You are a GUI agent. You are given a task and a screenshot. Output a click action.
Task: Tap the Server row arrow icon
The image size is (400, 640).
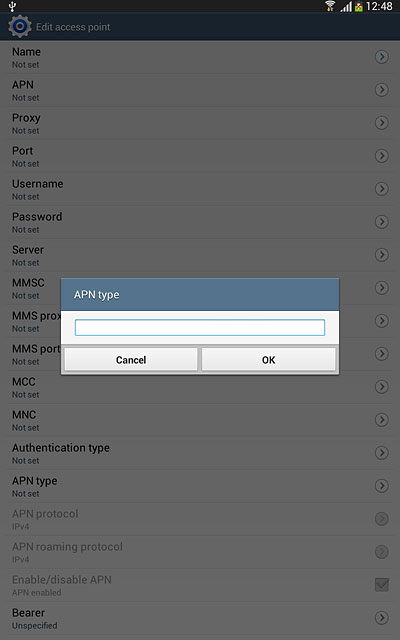382,255
